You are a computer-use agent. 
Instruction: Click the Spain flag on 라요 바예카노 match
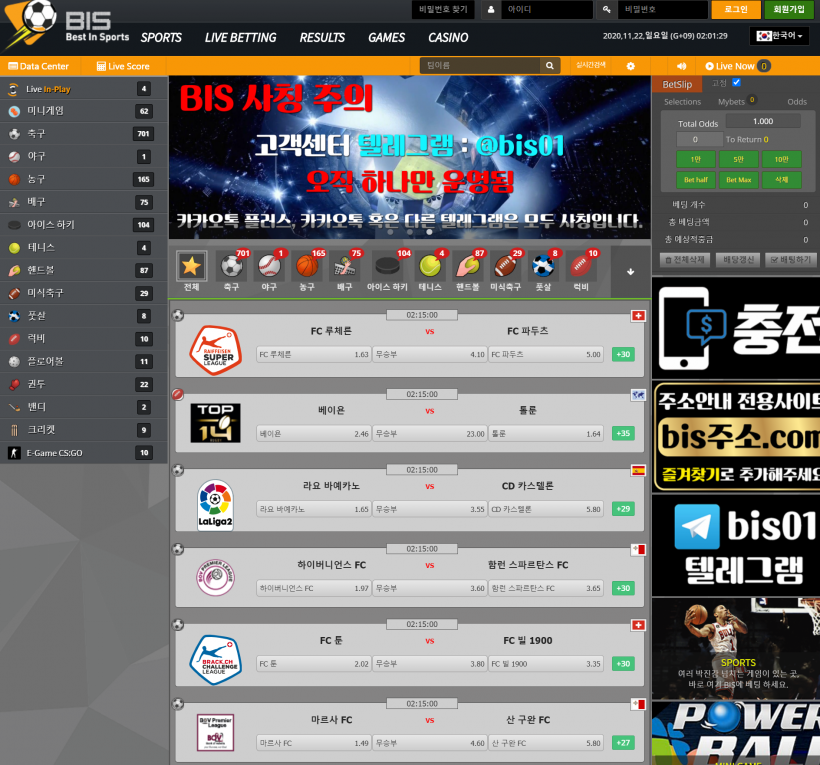click(x=638, y=471)
